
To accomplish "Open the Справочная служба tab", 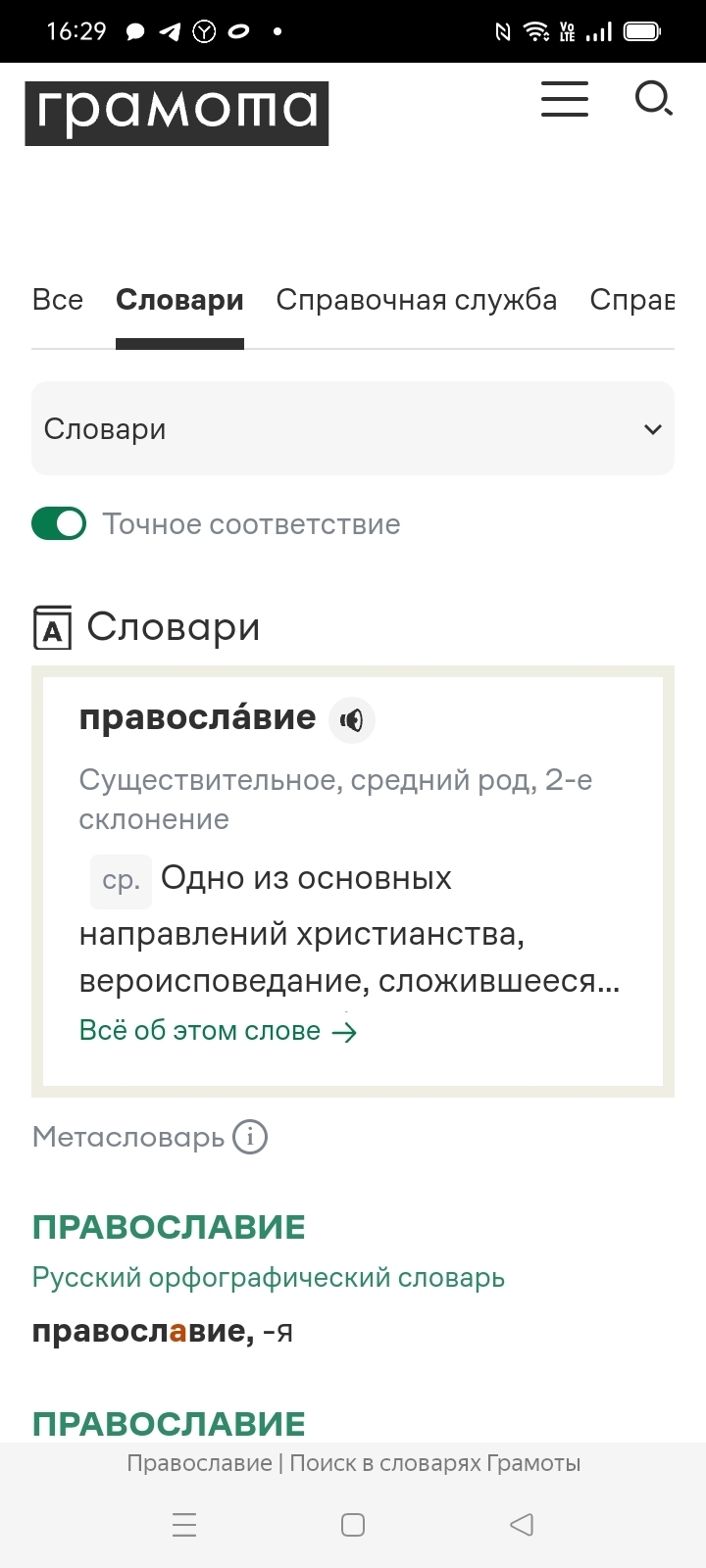I will coord(417,300).
